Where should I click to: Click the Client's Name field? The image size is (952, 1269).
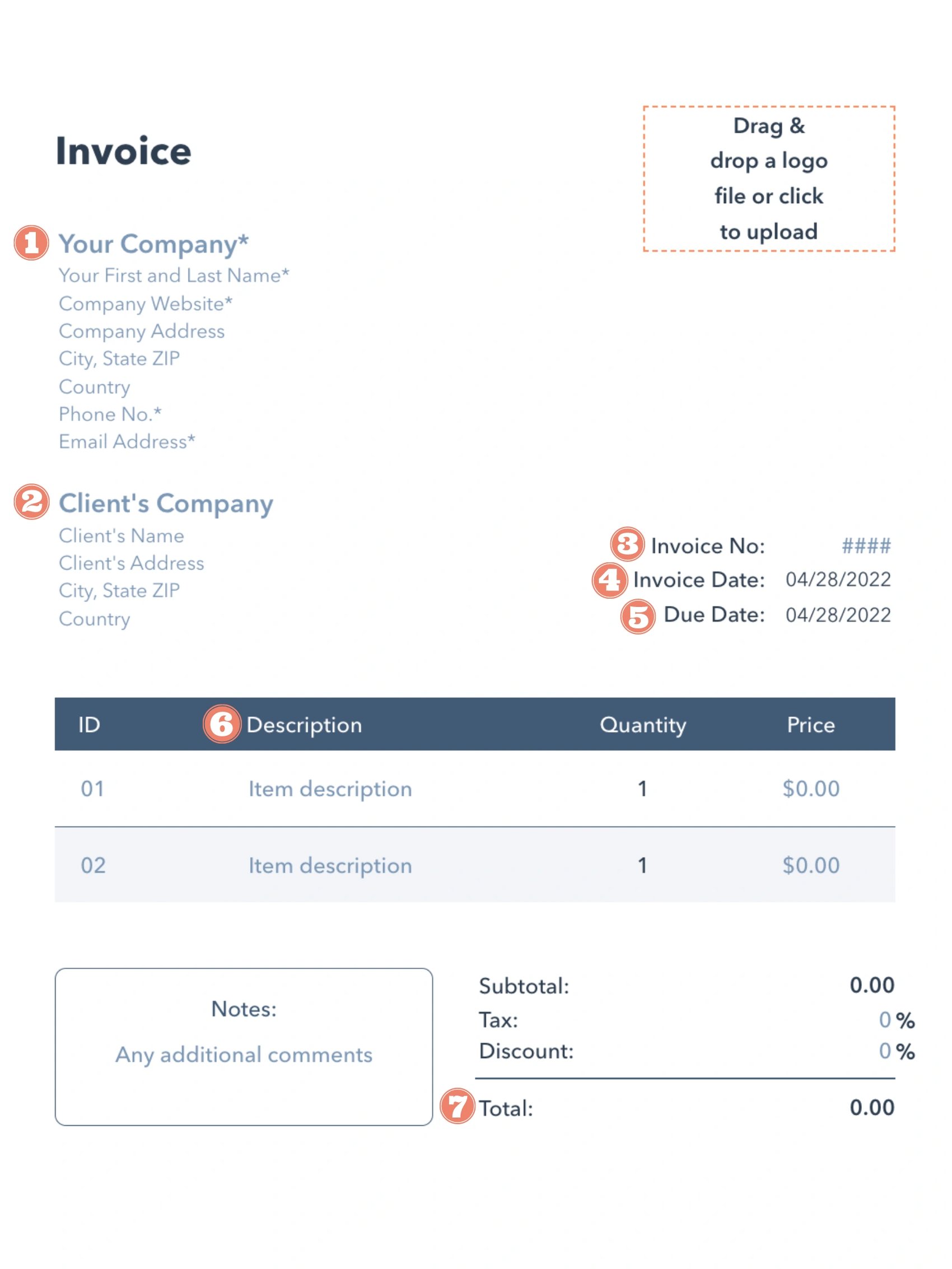click(x=121, y=535)
